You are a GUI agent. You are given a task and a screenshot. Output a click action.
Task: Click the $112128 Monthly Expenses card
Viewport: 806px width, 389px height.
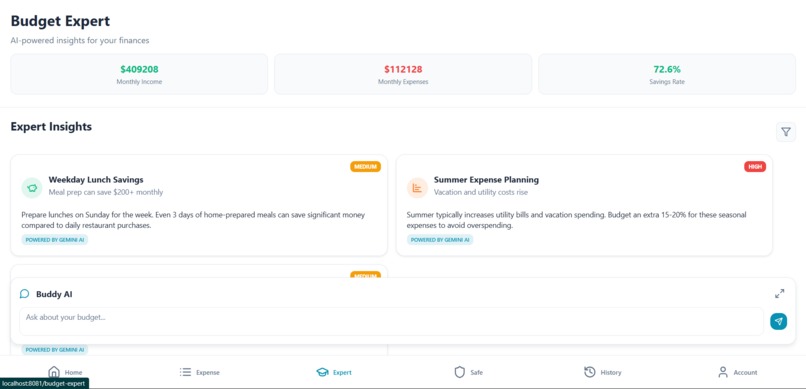403,74
